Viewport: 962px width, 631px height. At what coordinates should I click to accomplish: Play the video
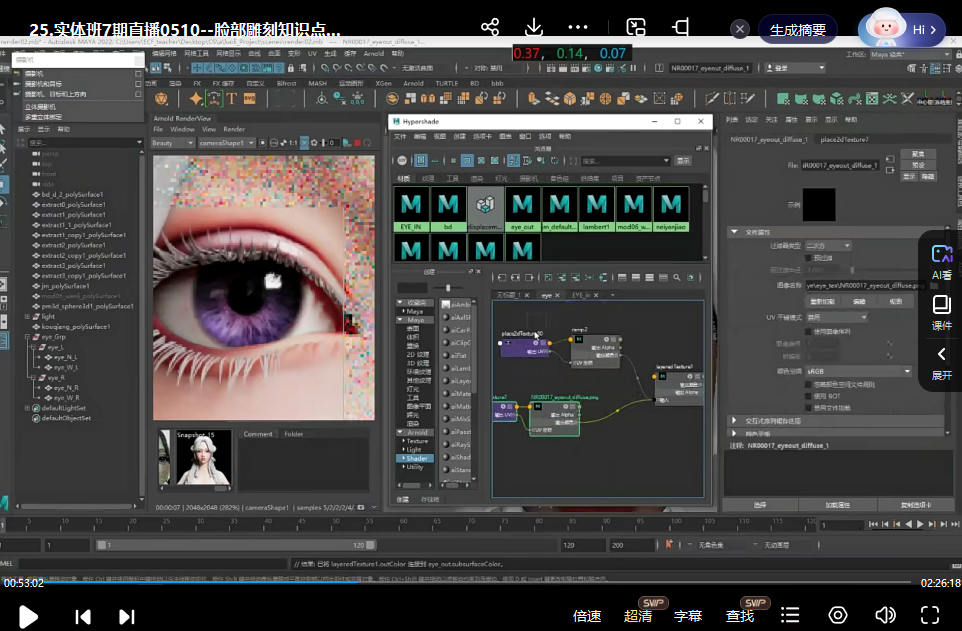tap(28, 616)
